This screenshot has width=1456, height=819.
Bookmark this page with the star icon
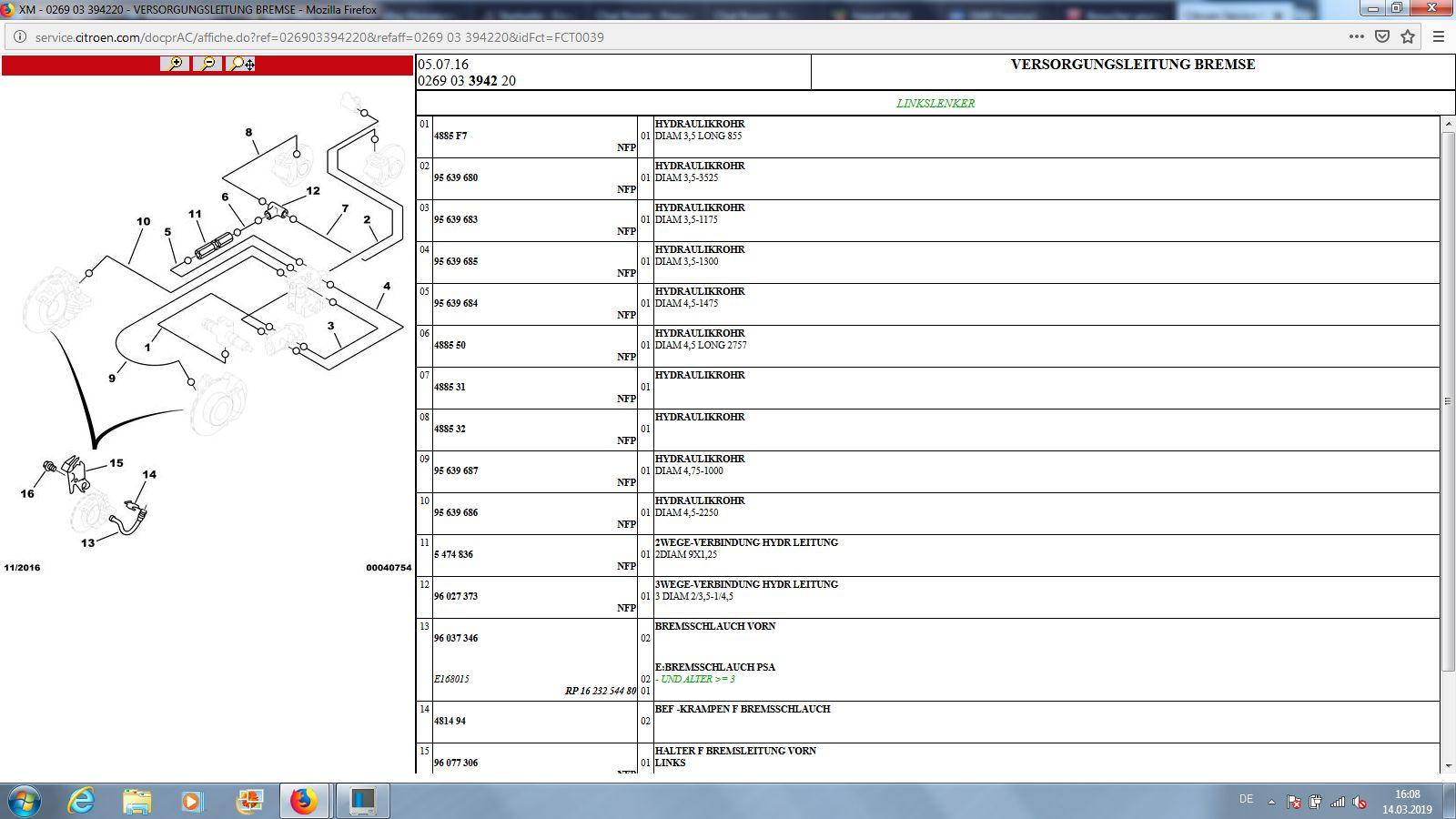click(x=1408, y=37)
